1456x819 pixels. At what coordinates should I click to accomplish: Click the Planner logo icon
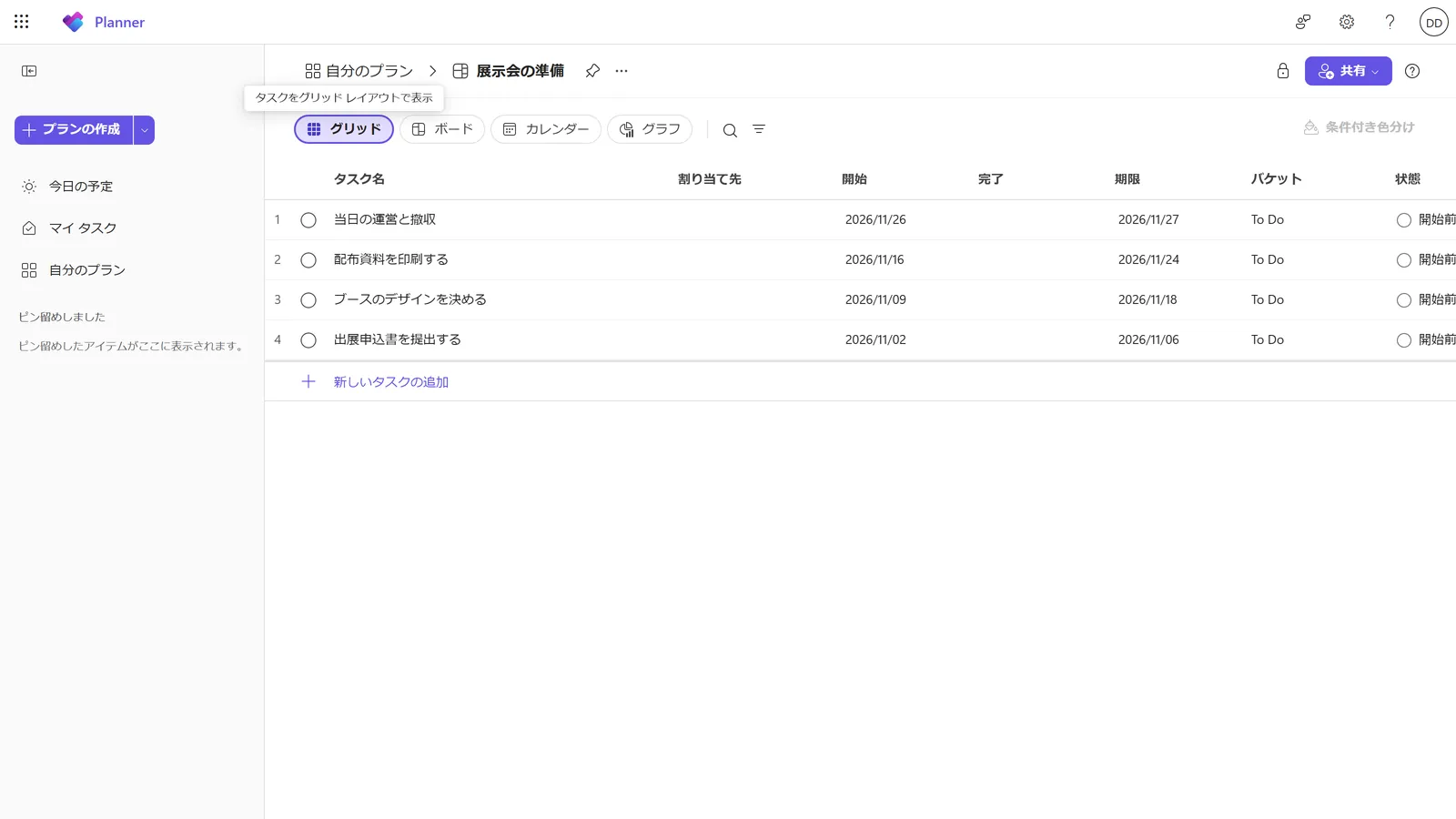[x=73, y=22]
